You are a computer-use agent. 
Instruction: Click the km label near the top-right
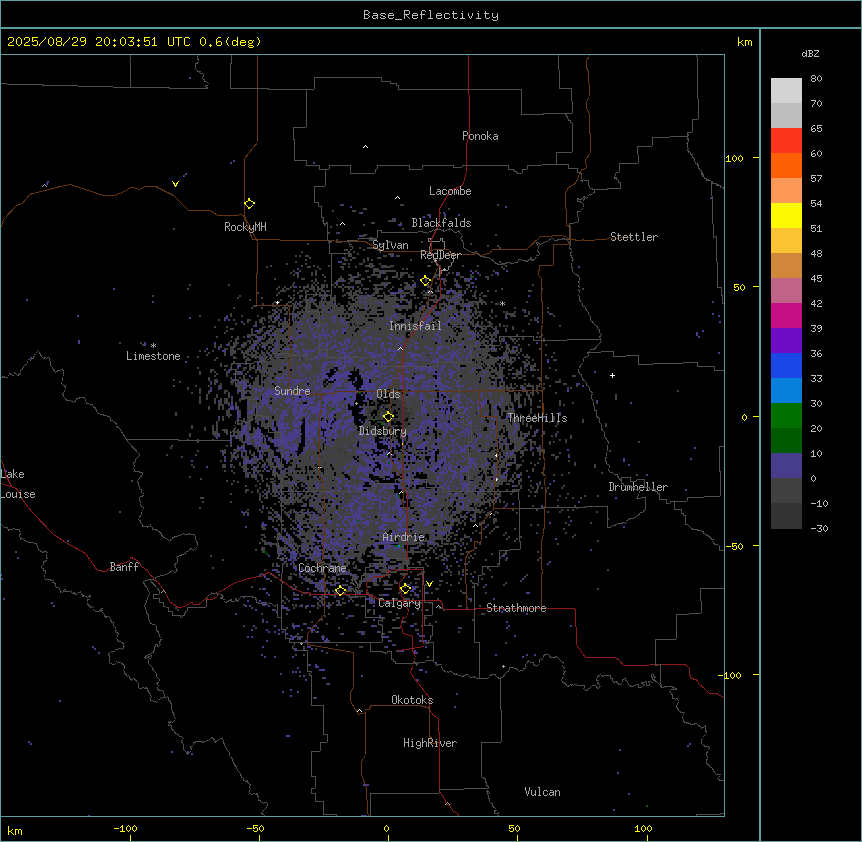pos(744,42)
